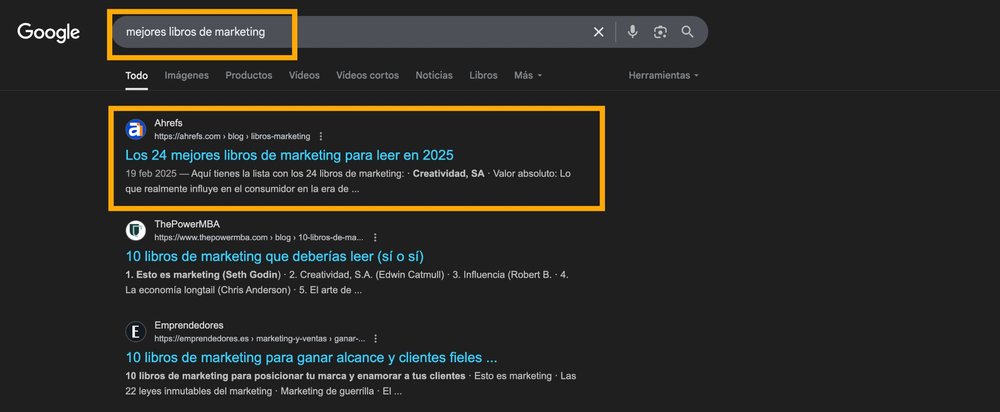The height and width of the screenshot is (412, 1000).
Task: Click the ThePowerMBA site favicon
Action: point(136,230)
